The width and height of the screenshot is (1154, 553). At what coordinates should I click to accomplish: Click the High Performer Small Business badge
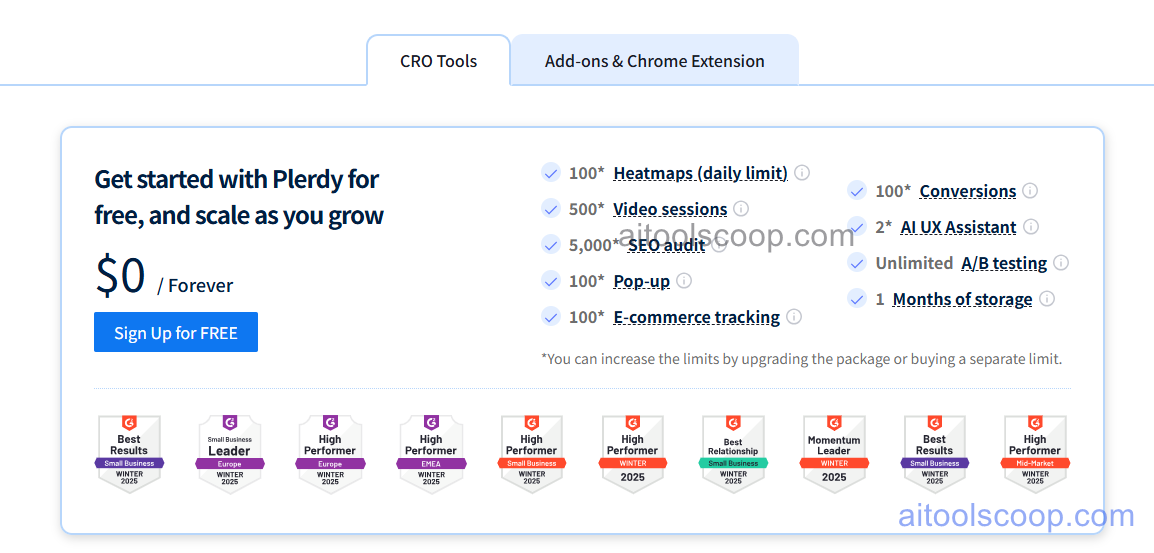[531, 454]
